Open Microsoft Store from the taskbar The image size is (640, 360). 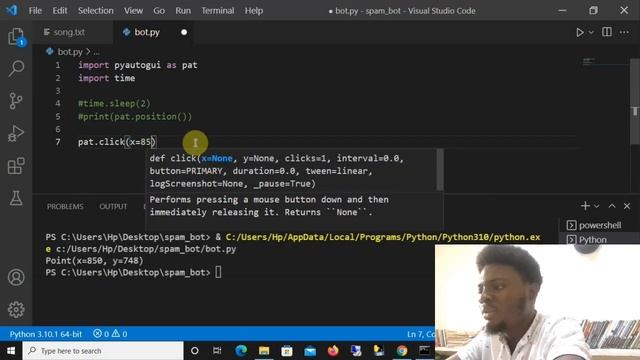287,351
